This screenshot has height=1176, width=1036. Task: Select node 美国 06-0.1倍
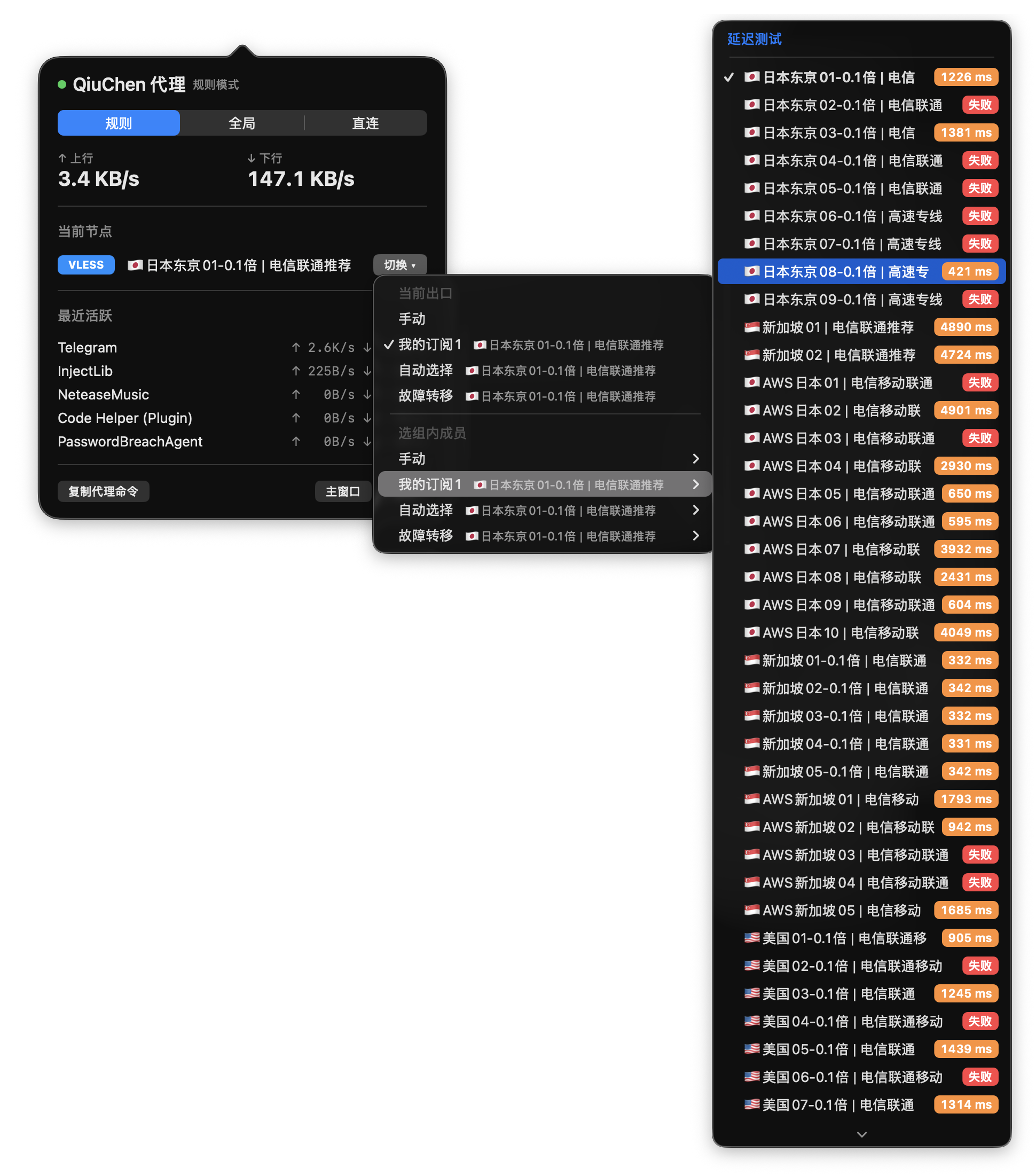[862, 1077]
